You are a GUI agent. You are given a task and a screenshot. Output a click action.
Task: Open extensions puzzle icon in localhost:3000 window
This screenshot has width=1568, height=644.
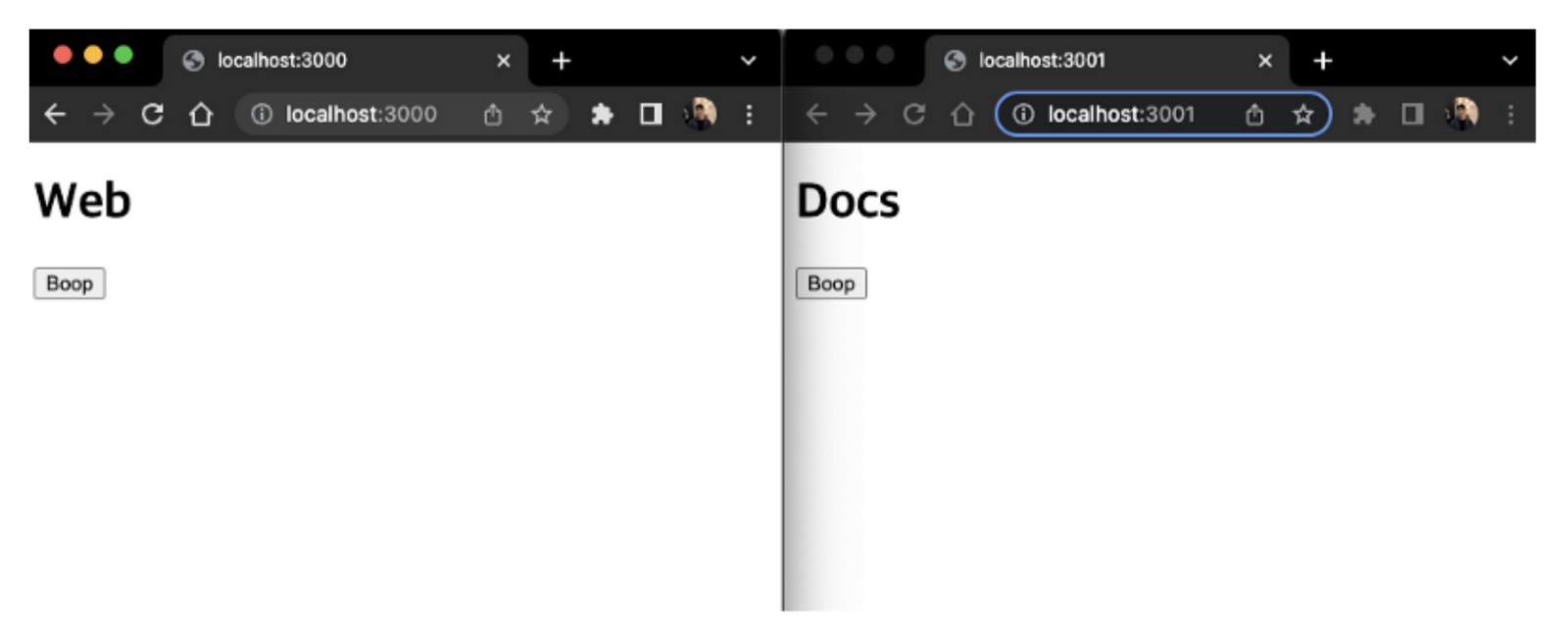[602, 115]
